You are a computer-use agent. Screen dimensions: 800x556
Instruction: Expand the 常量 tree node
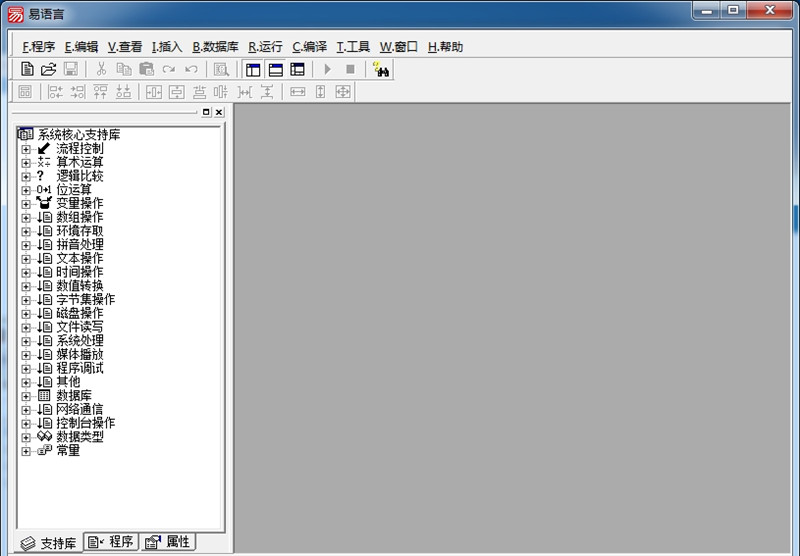click(x=26, y=451)
